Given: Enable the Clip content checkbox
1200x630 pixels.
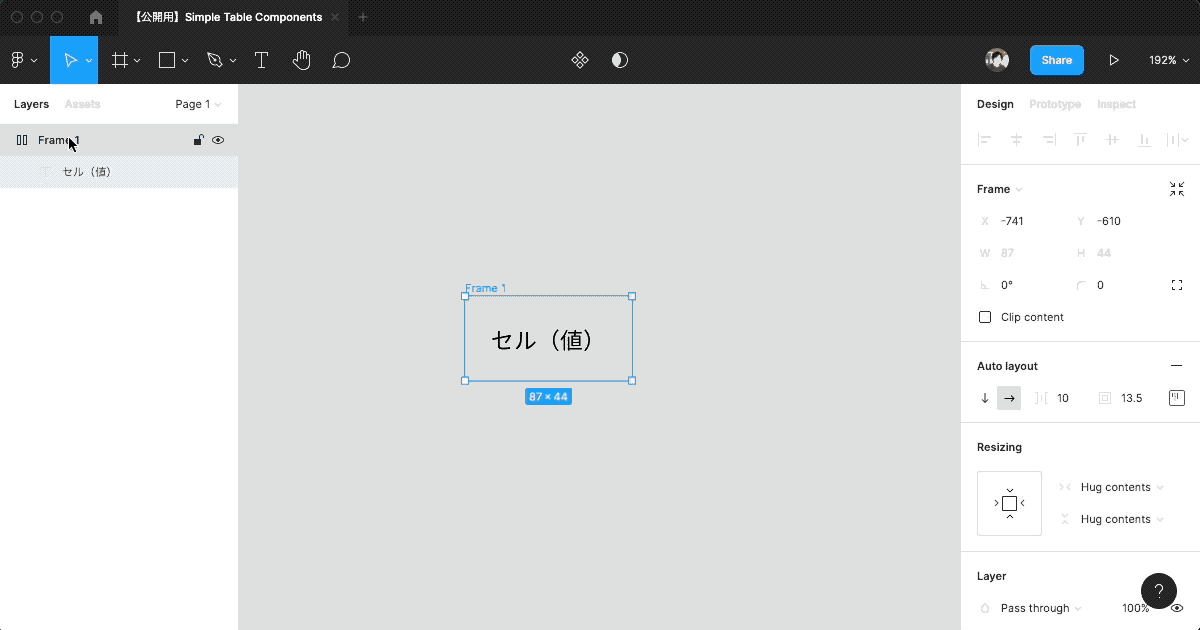Looking at the screenshot, I should point(985,317).
